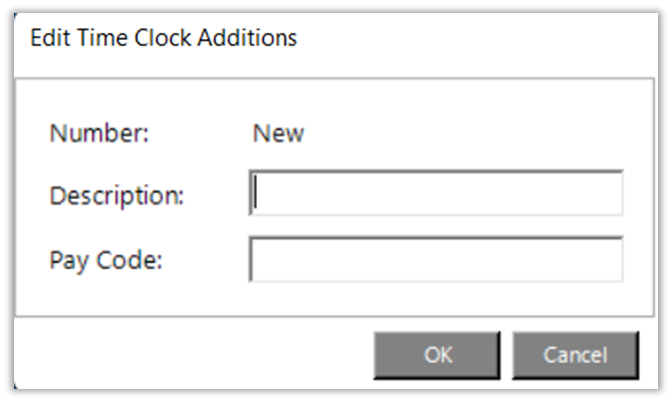
Task: Focus the empty Pay Code input box
Action: coord(436,260)
